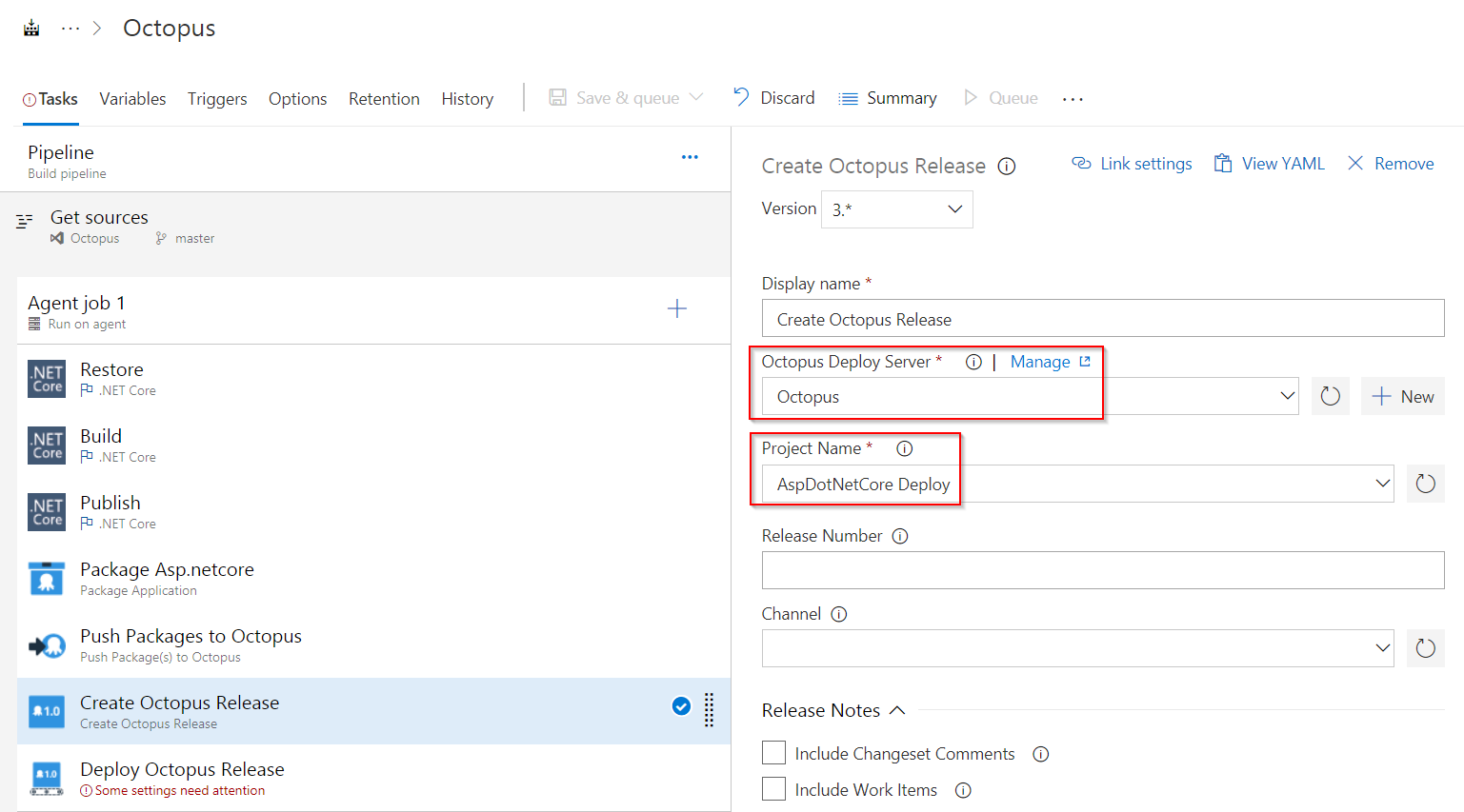Click Create Octopus Release task icon

47,711
